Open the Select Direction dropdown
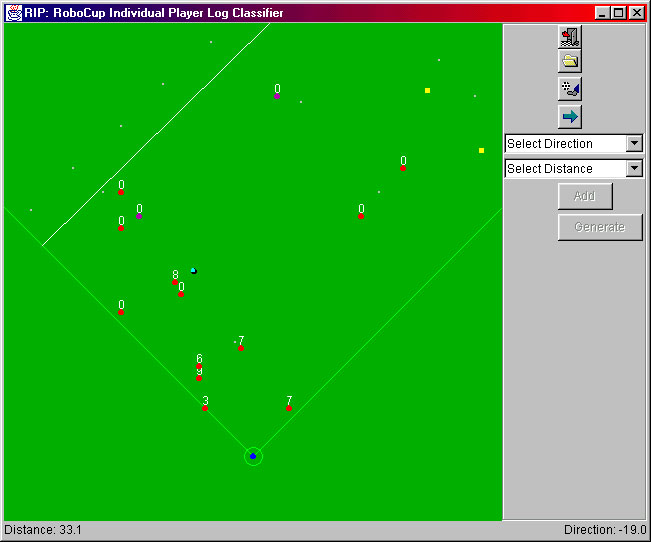This screenshot has width=651, height=542. (574, 144)
